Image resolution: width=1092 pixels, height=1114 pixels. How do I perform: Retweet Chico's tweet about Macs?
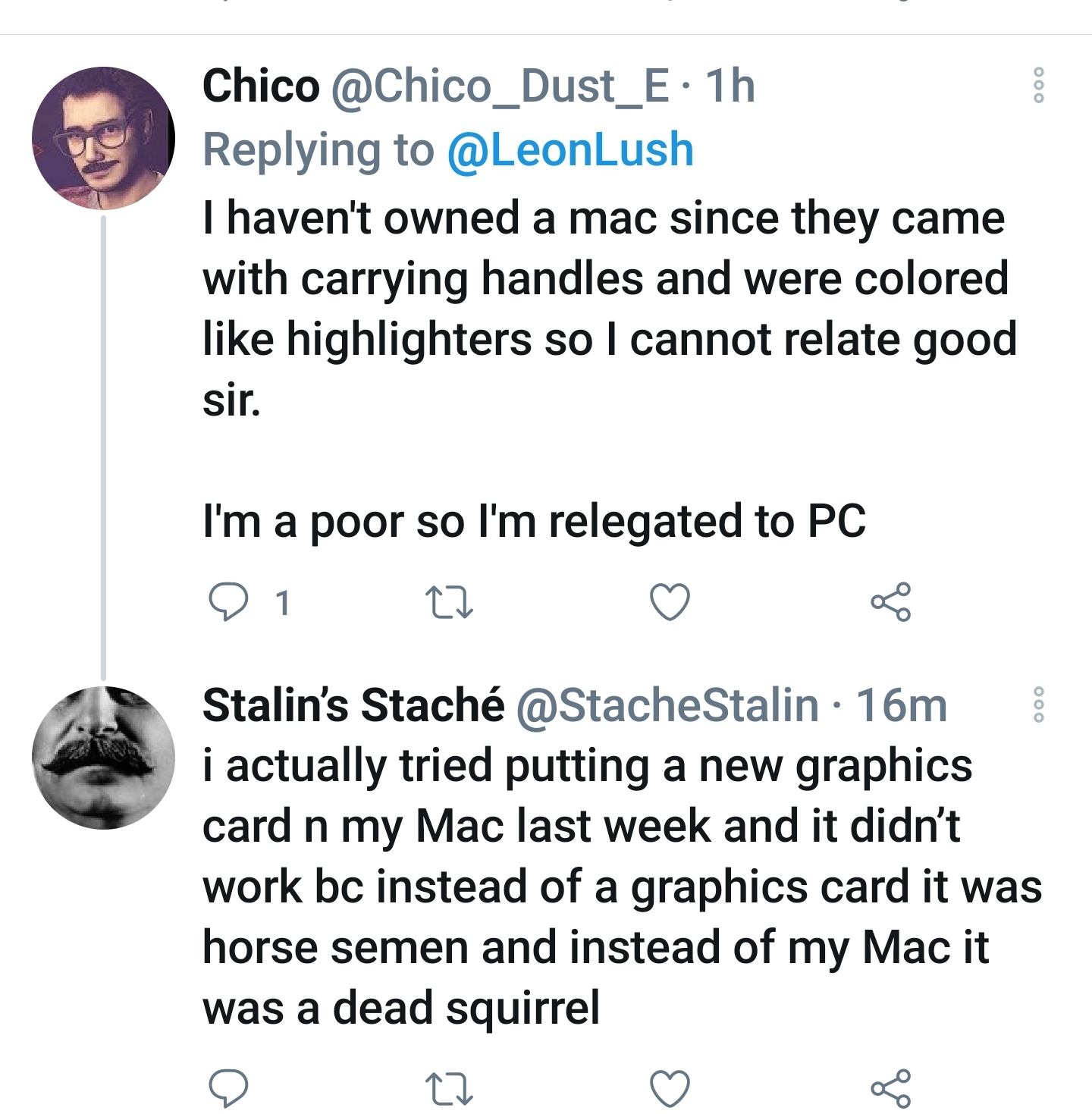(449, 603)
